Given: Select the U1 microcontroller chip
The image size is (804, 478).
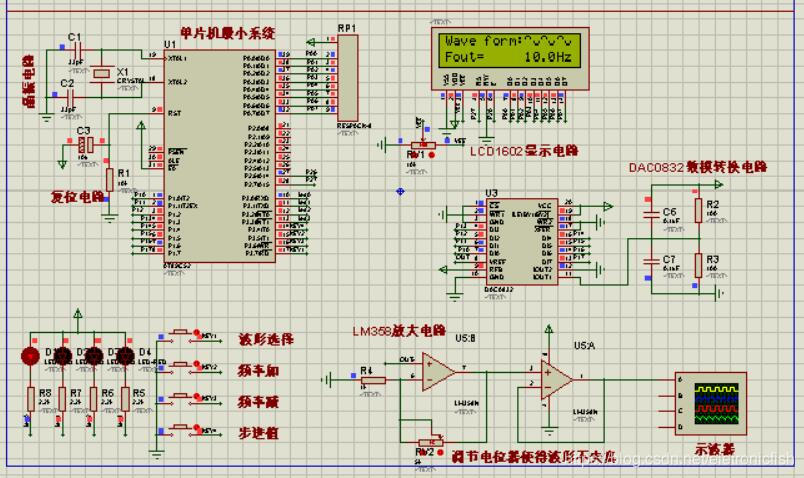Looking at the screenshot, I should [219, 156].
